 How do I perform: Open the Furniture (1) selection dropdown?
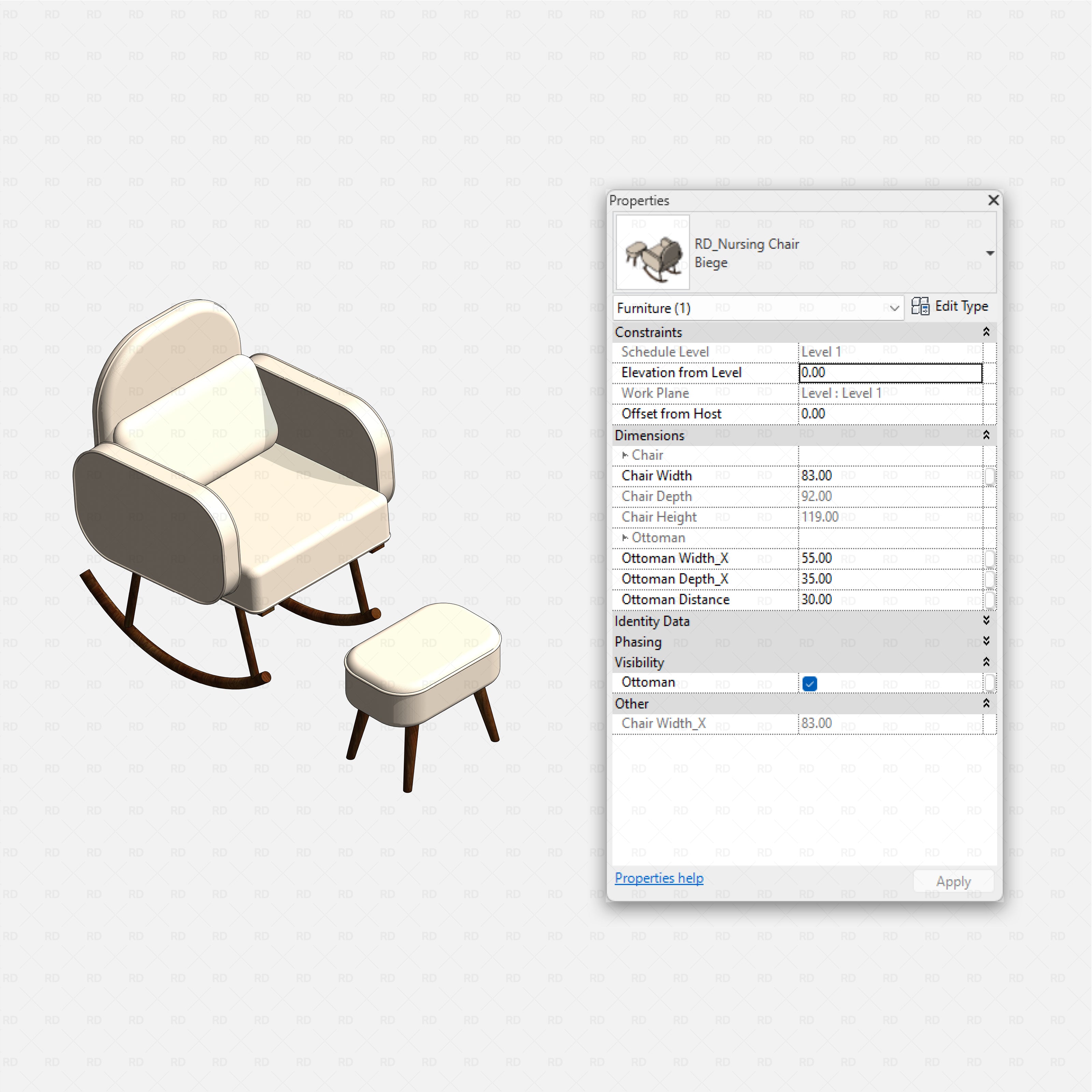[895, 308]
